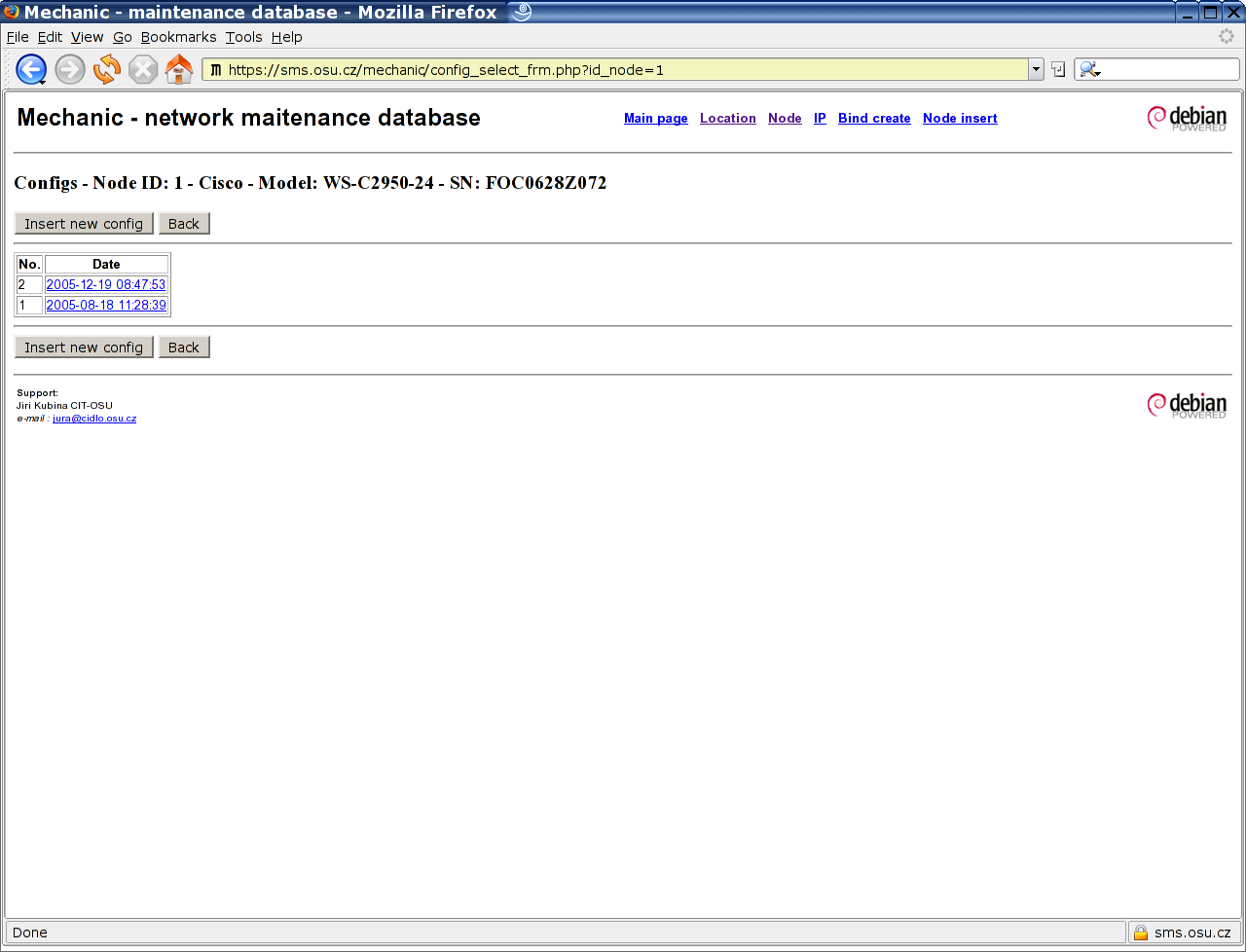Viewport: 1246px width, 952px height.
Task: Click the Stop loading icon
Action: [143, 69]
